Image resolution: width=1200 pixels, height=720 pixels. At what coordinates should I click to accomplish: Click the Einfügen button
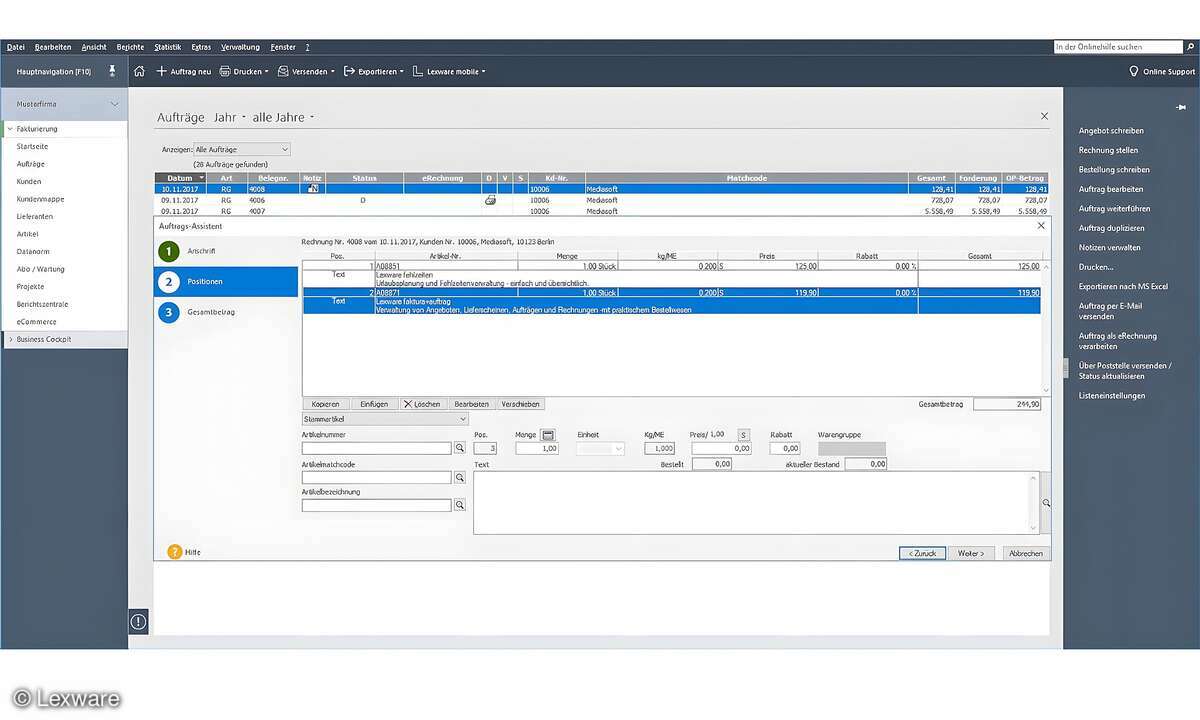[374, 404]
